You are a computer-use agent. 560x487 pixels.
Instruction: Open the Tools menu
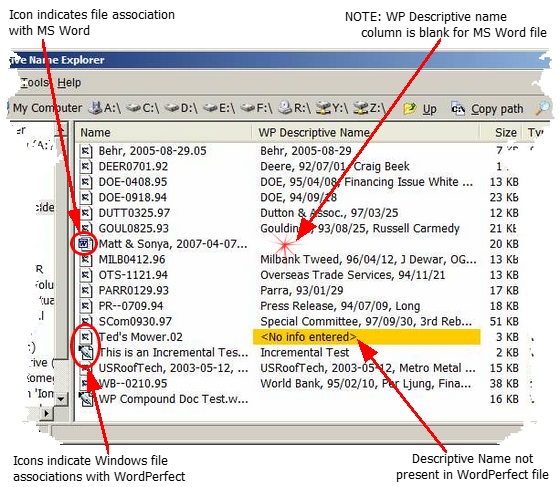35,82
